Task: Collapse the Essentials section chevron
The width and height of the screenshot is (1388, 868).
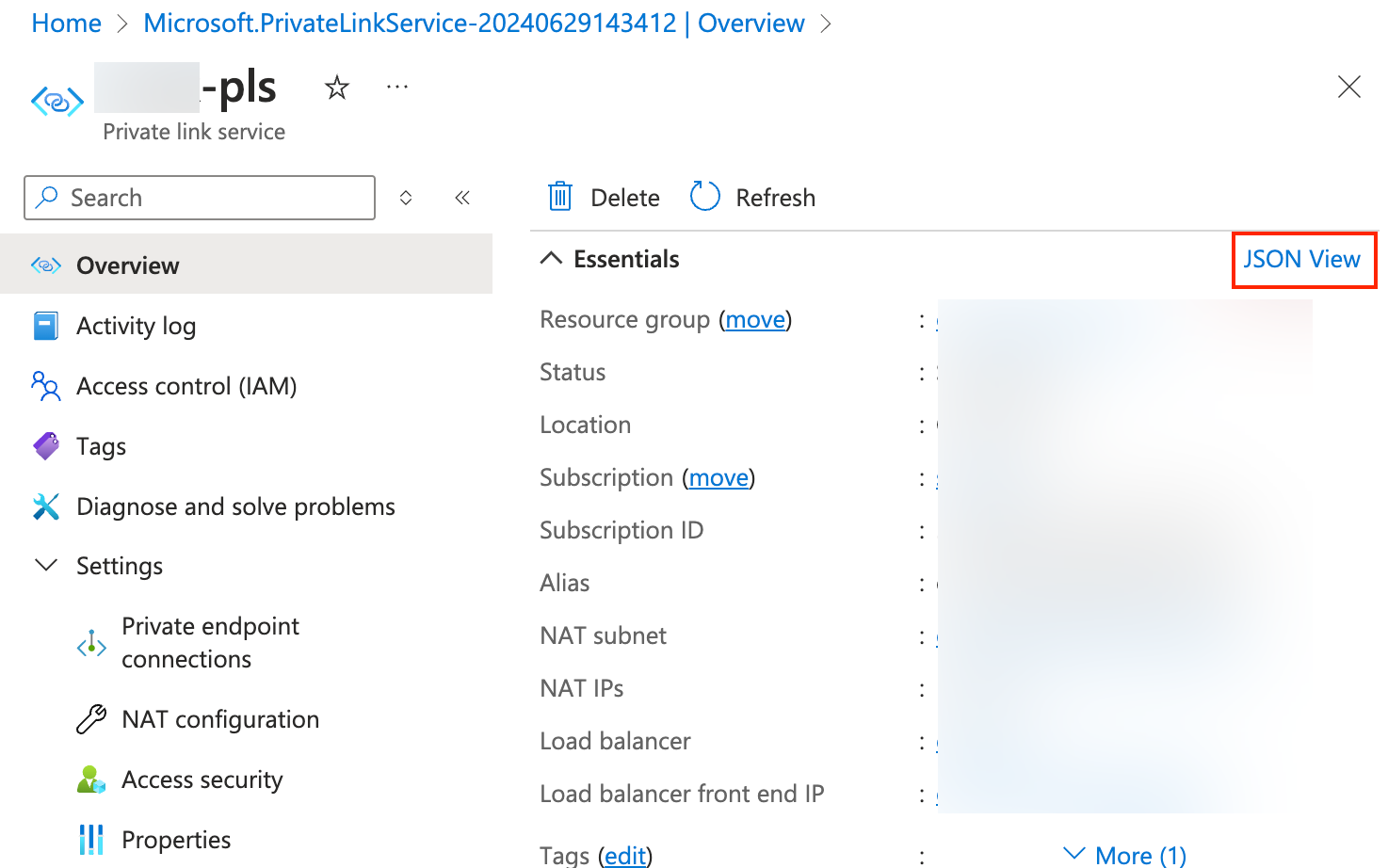Action: (x=551, y=258)
